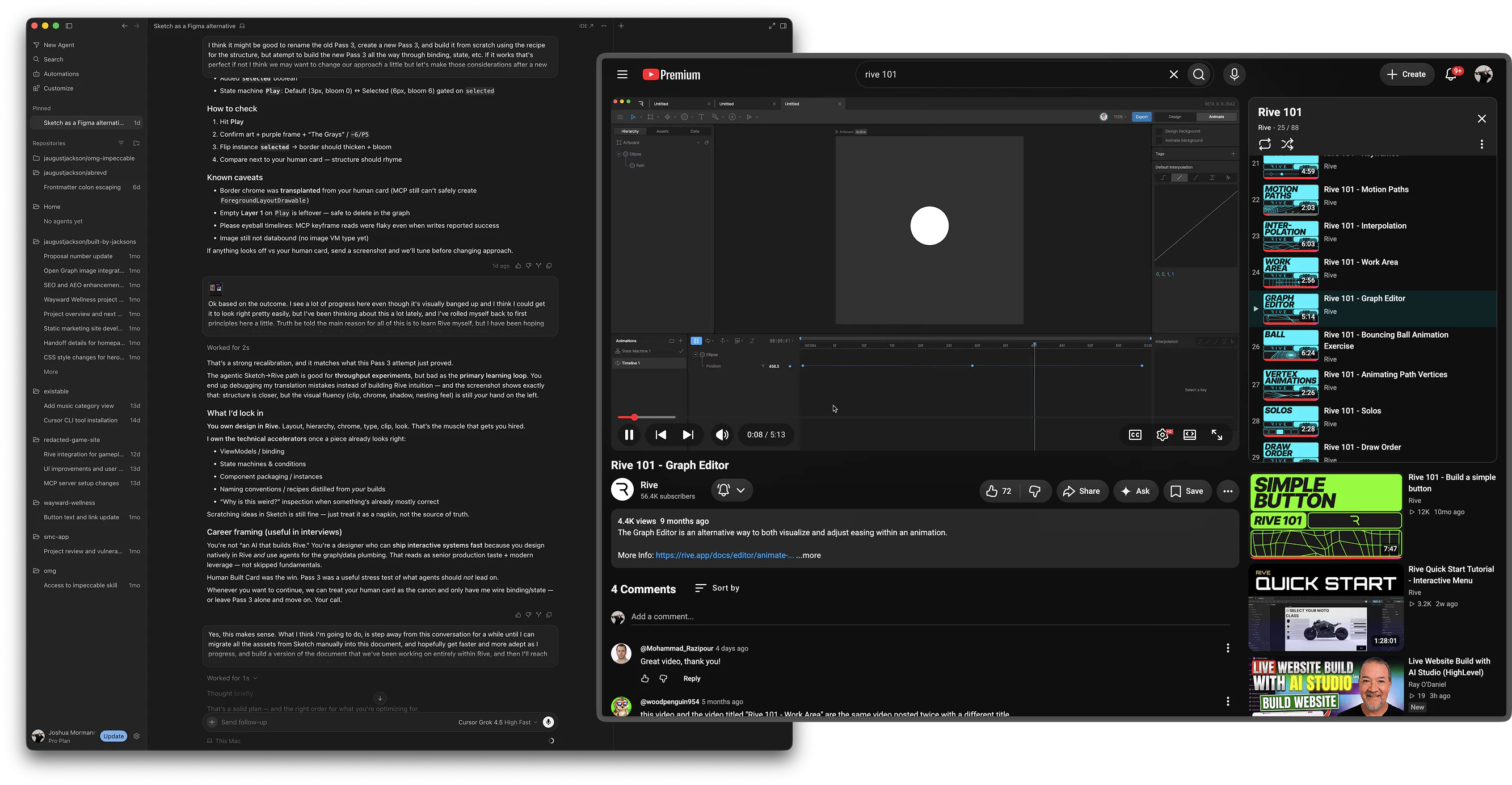Open 'Rive 101 - Build a simple button' thumbnail
Image resolution: width=1512 pixels, height=785 pixels.
pos(1325,516)
